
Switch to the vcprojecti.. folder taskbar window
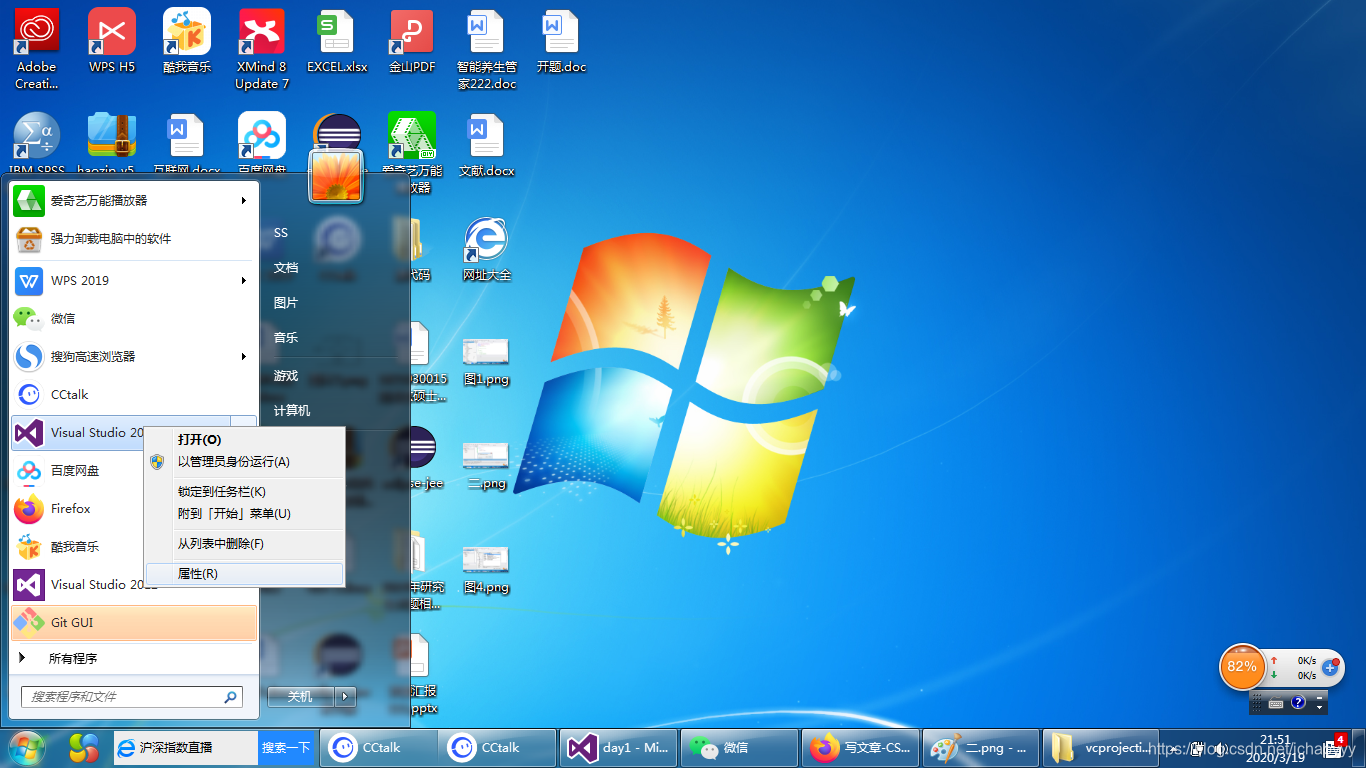click(1100, 747)
